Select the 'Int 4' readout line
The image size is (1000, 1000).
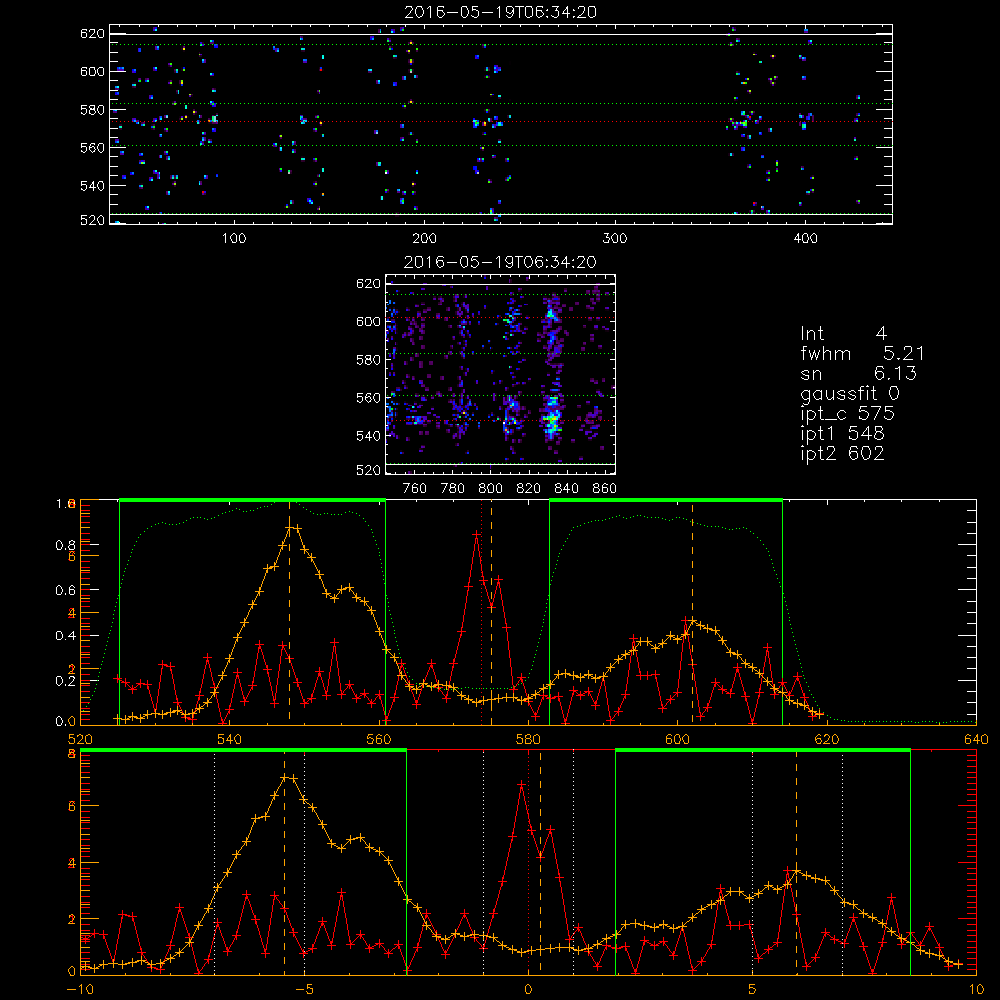(844, 334)
